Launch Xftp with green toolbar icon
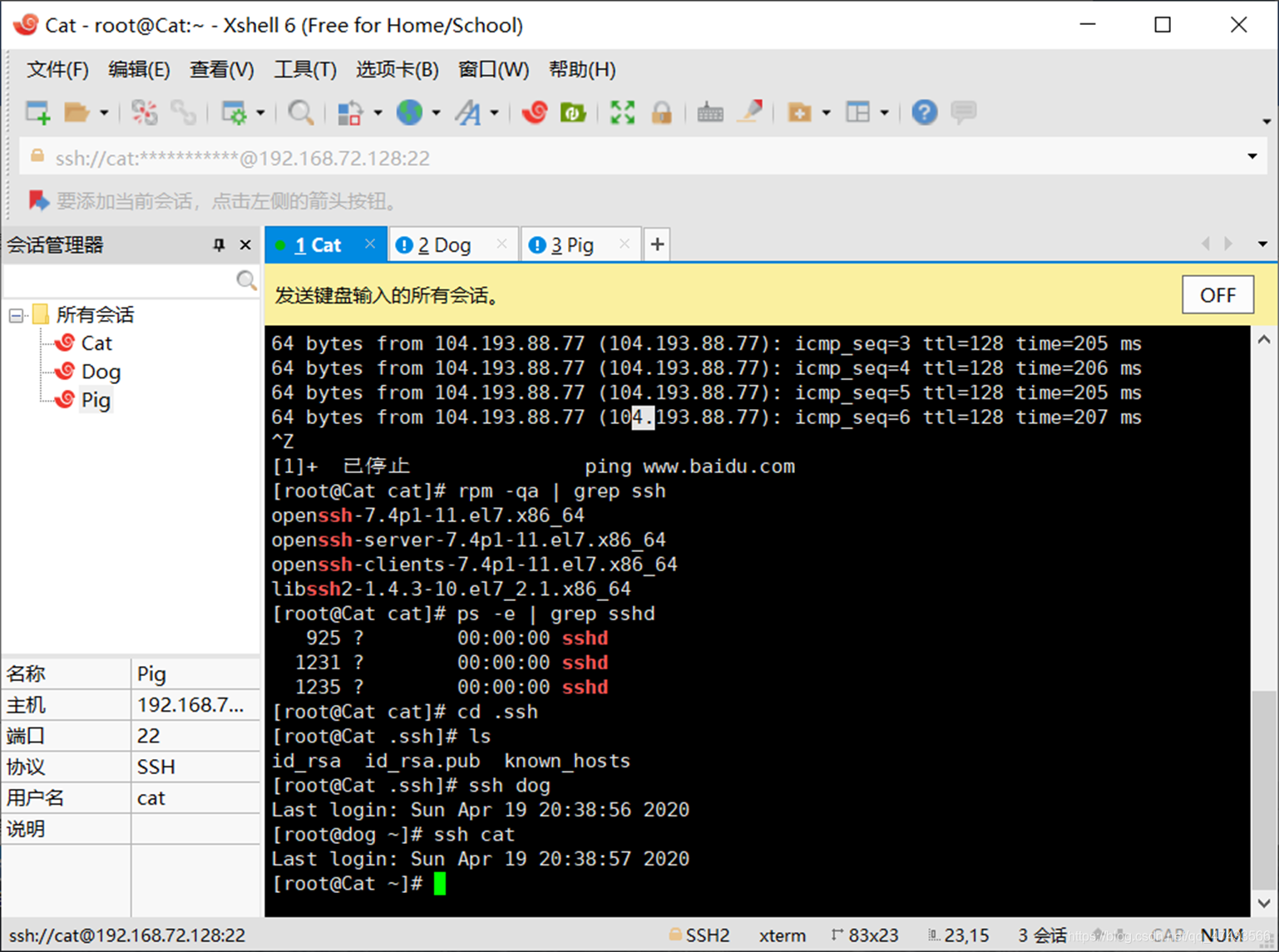 573,112
